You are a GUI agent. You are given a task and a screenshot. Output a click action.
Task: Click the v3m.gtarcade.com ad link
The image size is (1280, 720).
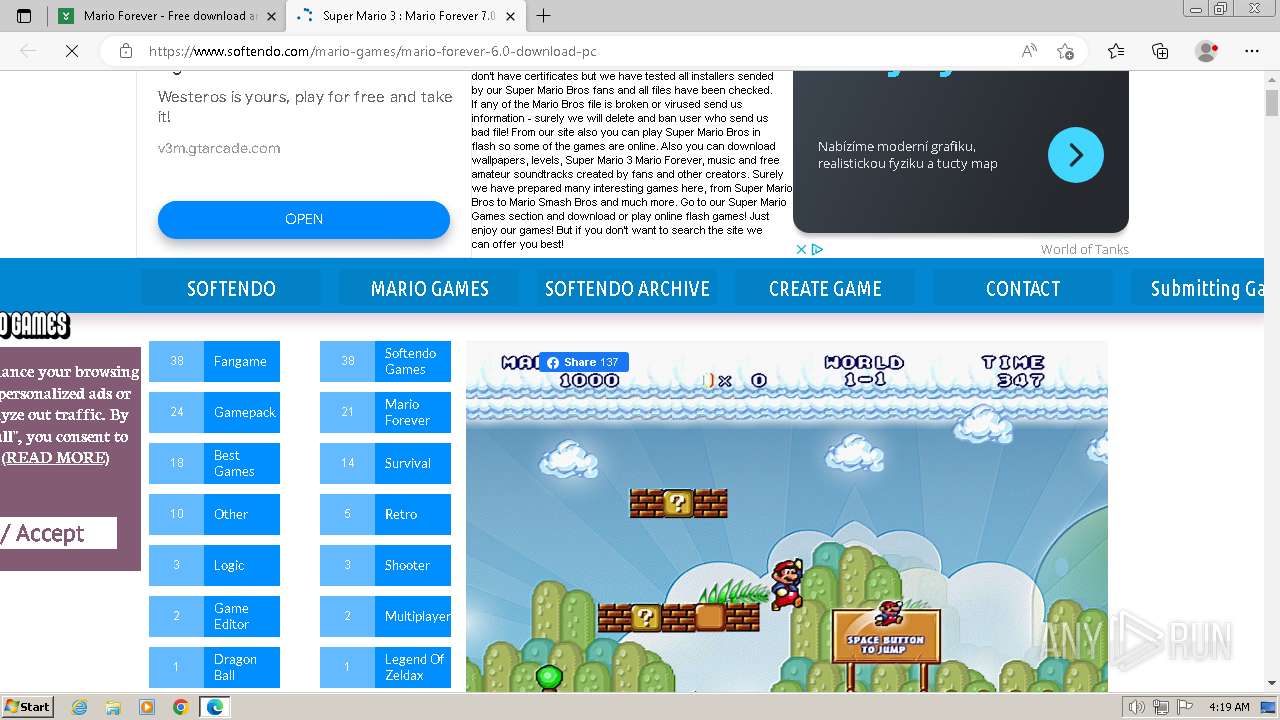coord(219,148)
